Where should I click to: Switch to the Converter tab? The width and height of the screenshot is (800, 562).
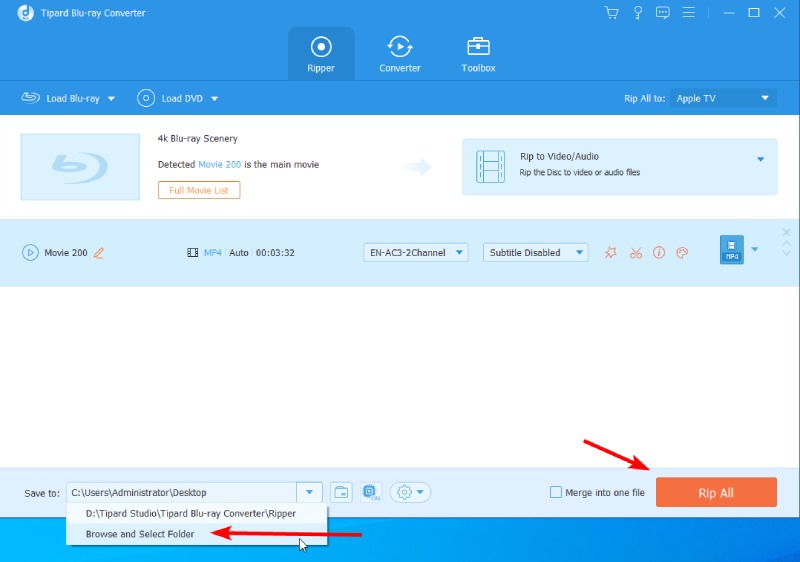click(399, 54)
